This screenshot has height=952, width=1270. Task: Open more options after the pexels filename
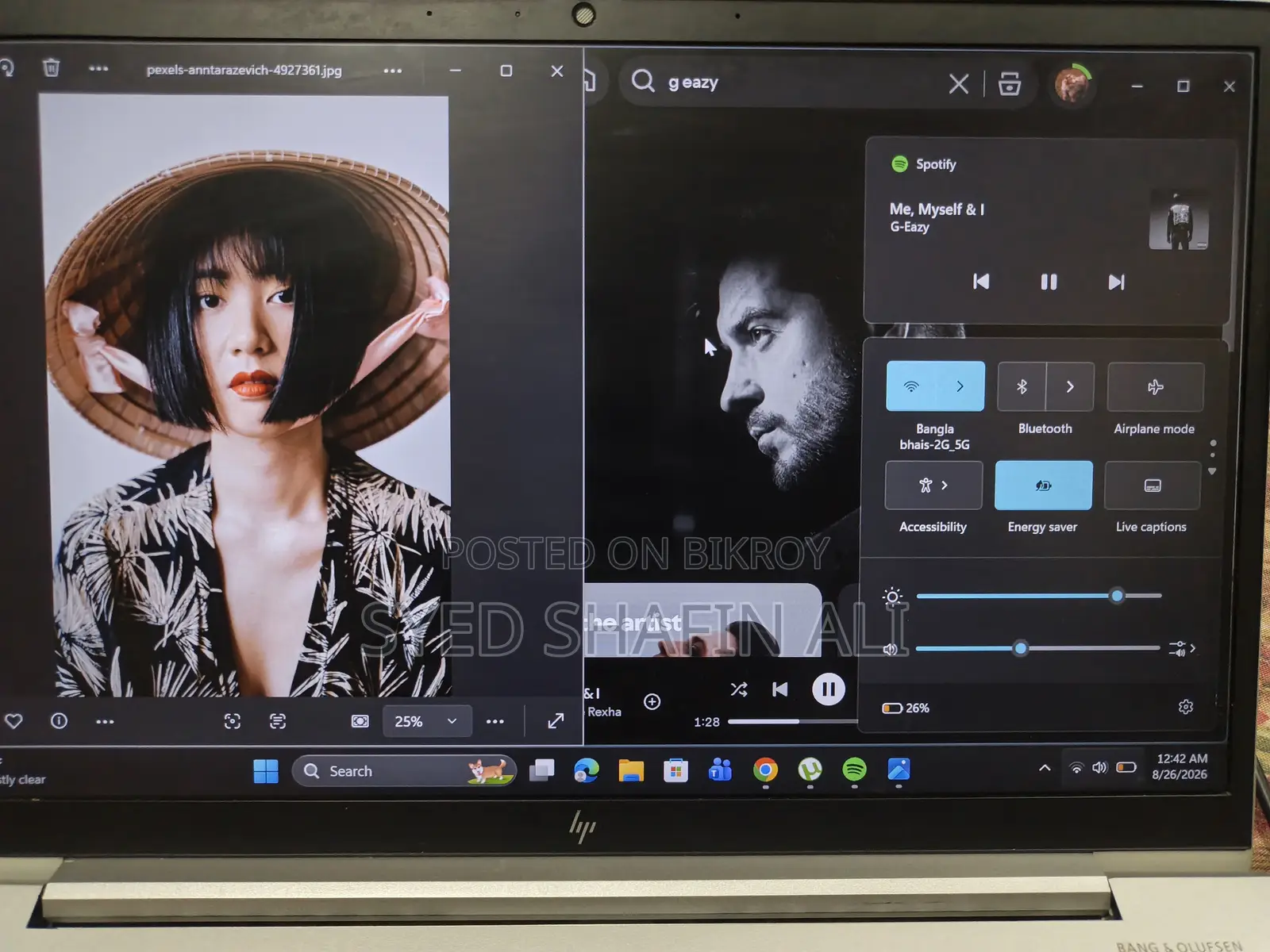[x=392, y=71]
